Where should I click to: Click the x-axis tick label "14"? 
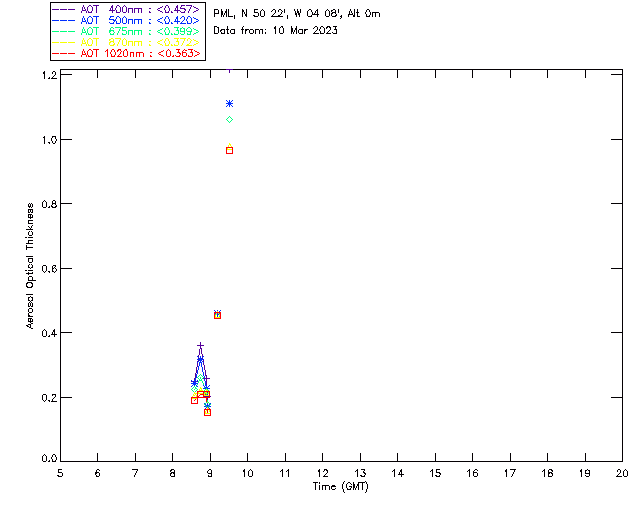point(398,473)
